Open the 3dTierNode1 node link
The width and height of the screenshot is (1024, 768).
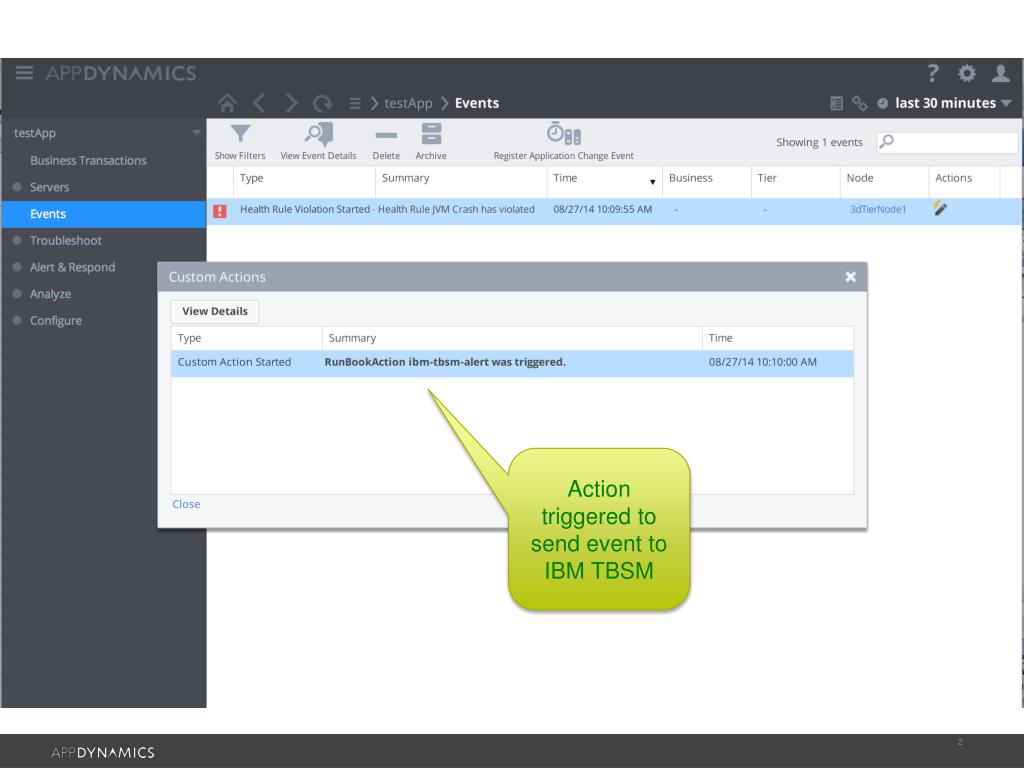pyautogui.click(x=878, y=210)
